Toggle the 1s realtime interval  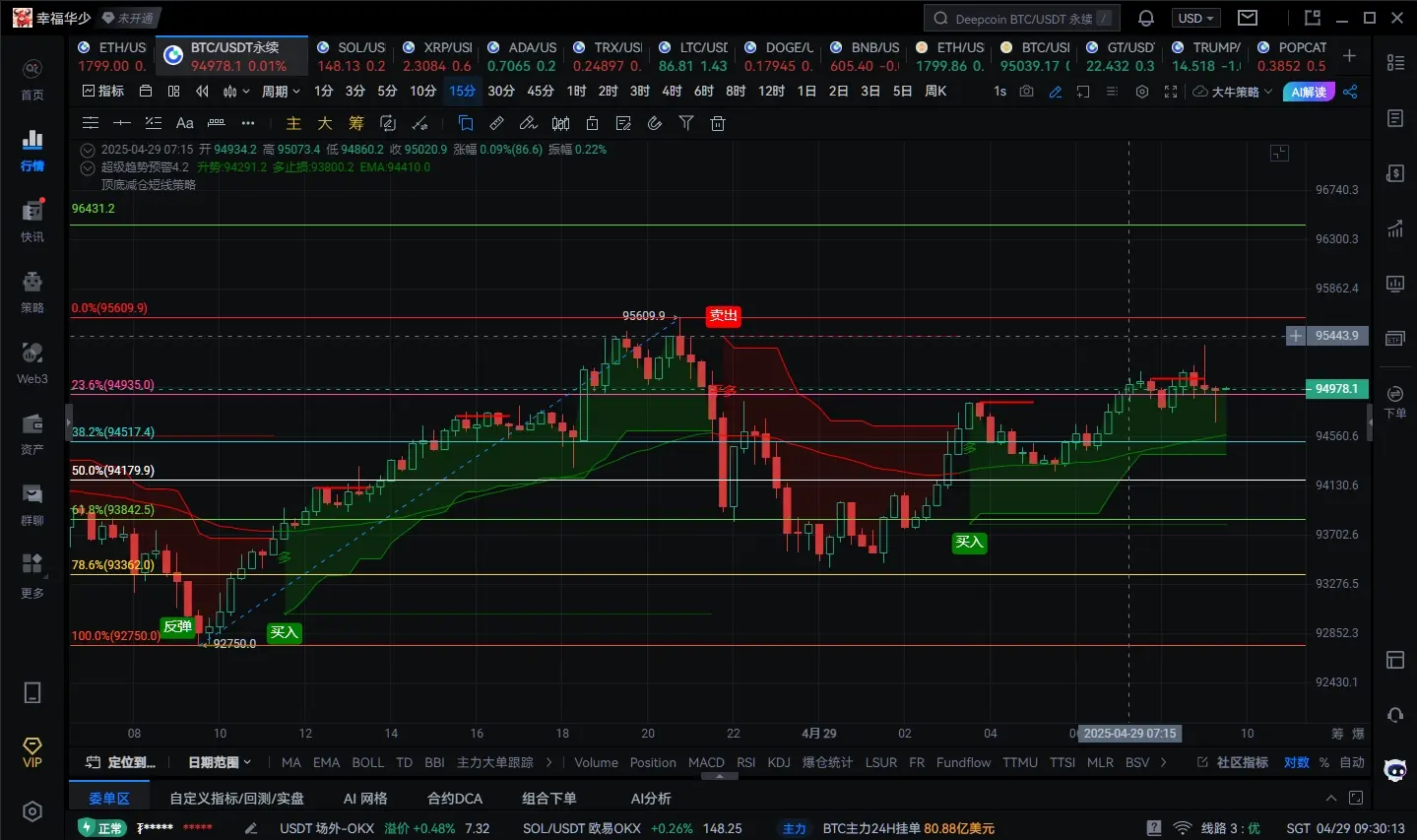coord(999,92)
